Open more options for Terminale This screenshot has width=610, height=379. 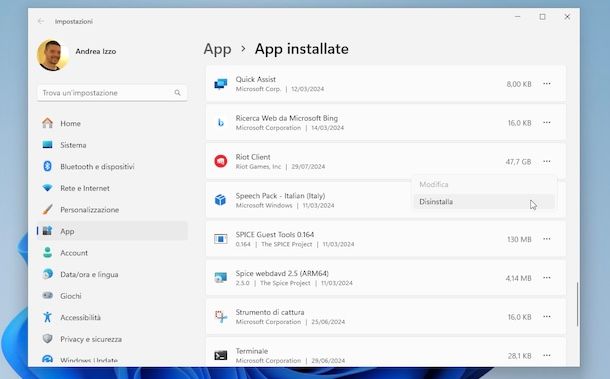pos(547,355)
